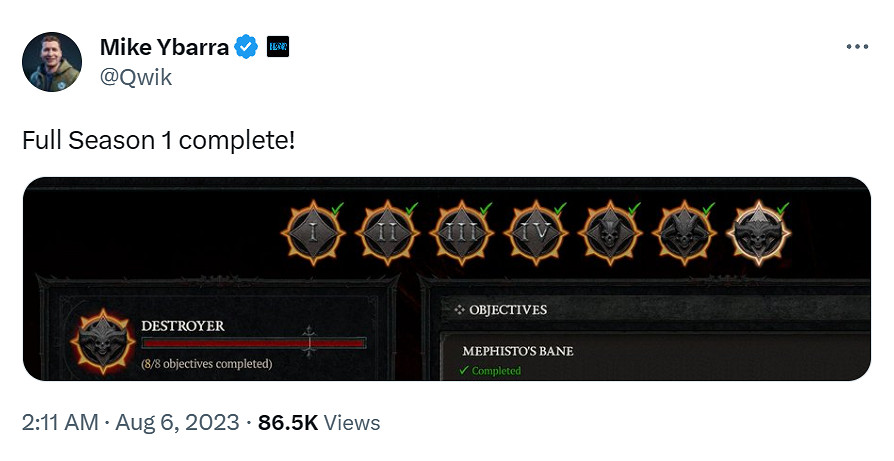Open Mike Ybarra's display name link

(x=165, y=46)
